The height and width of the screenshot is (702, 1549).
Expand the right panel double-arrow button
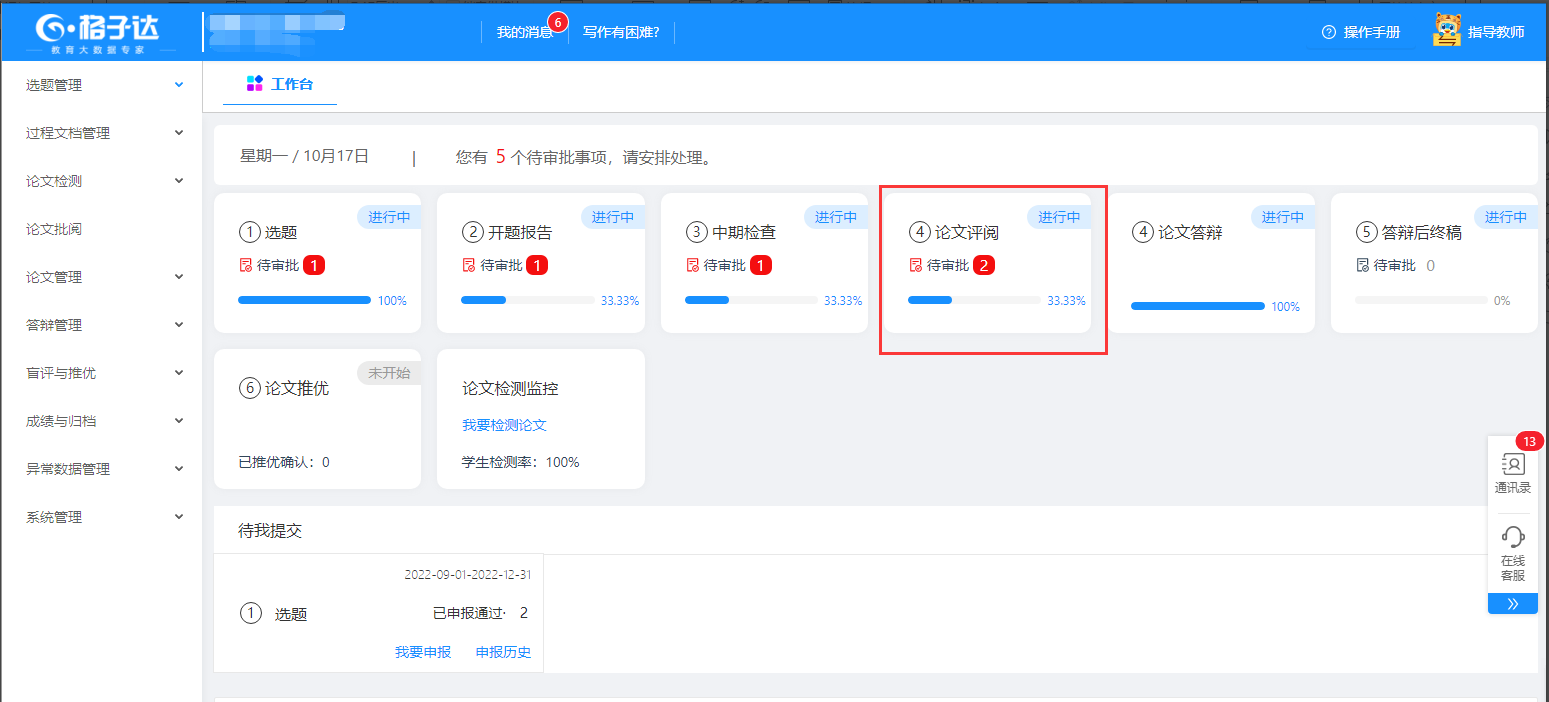1512,603
